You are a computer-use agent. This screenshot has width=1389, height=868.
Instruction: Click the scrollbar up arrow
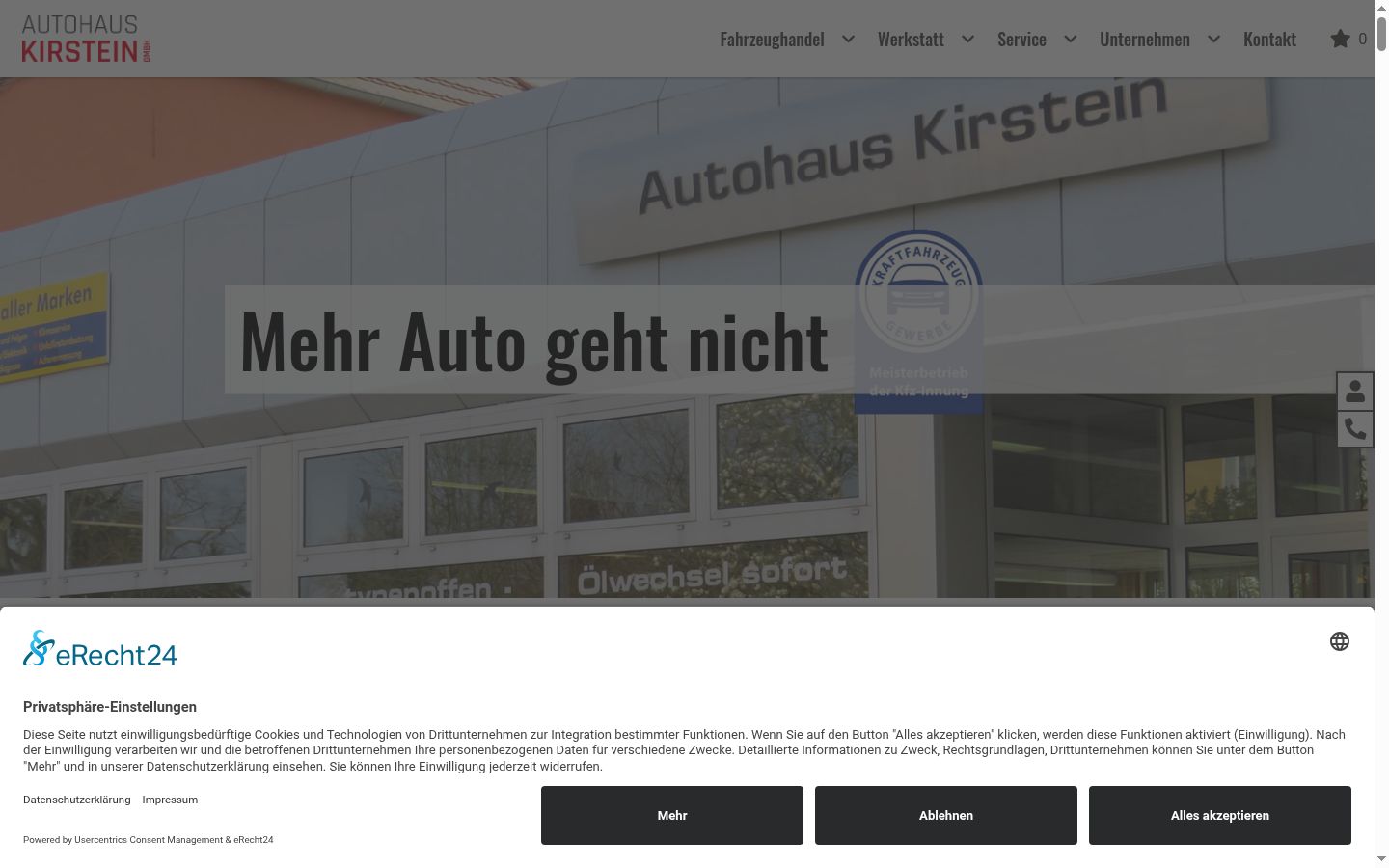(x=1381, y=7)
